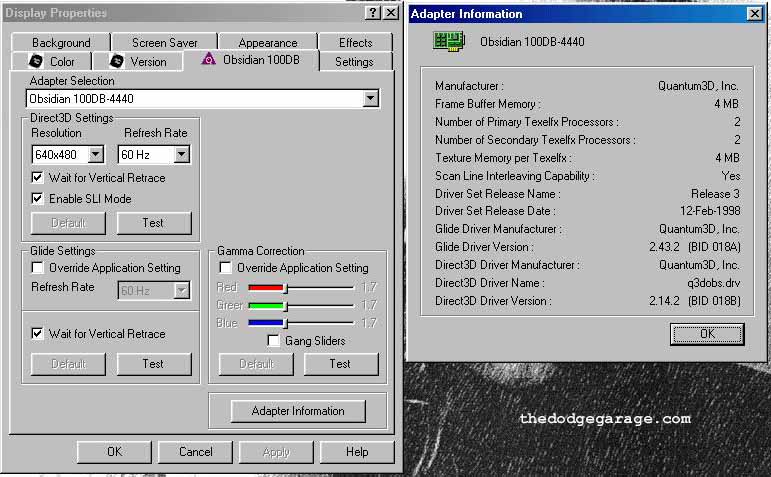Check Glide Override Application Setting

37,268
